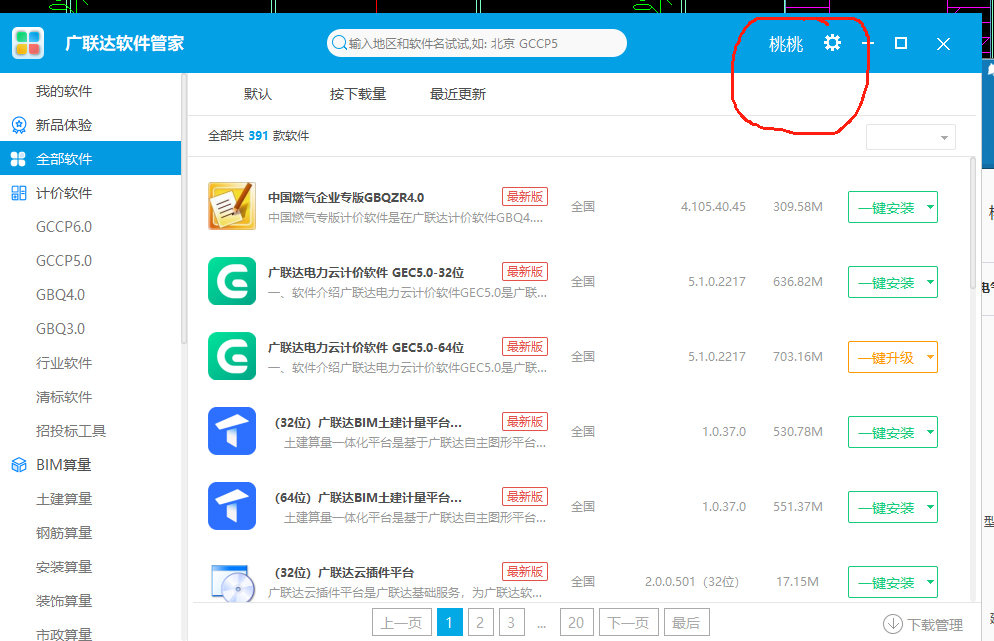Click the (32位) BIM土建计量平台 blue icon

[232, 431]
